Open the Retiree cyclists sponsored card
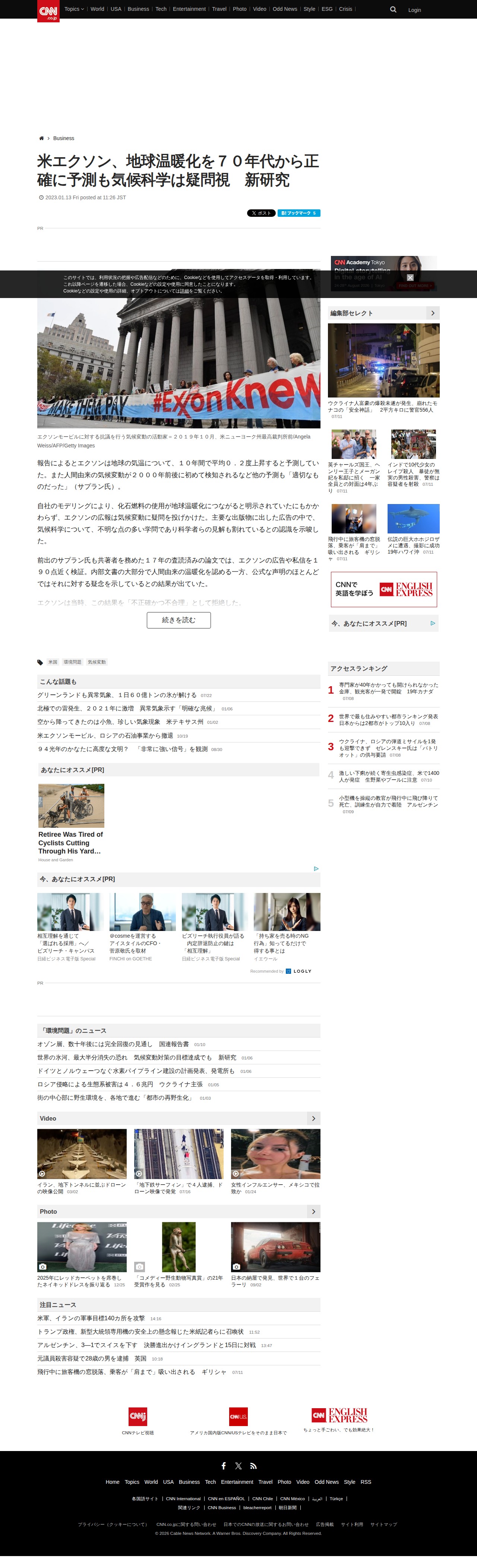477x1568 pixels. (71, 822)
